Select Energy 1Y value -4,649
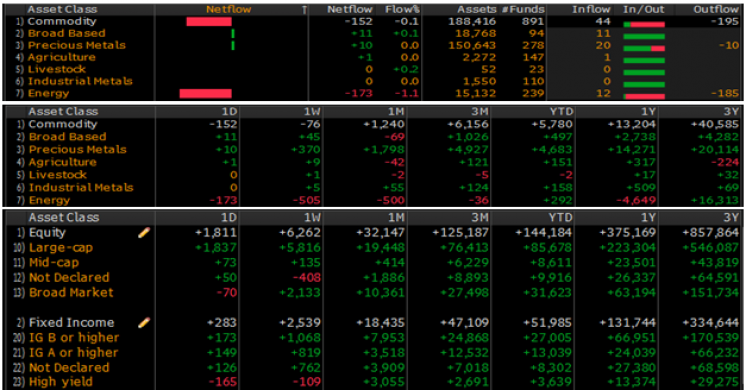The height and width of the screenshot is (390, 745). click(x=636, y=200)
